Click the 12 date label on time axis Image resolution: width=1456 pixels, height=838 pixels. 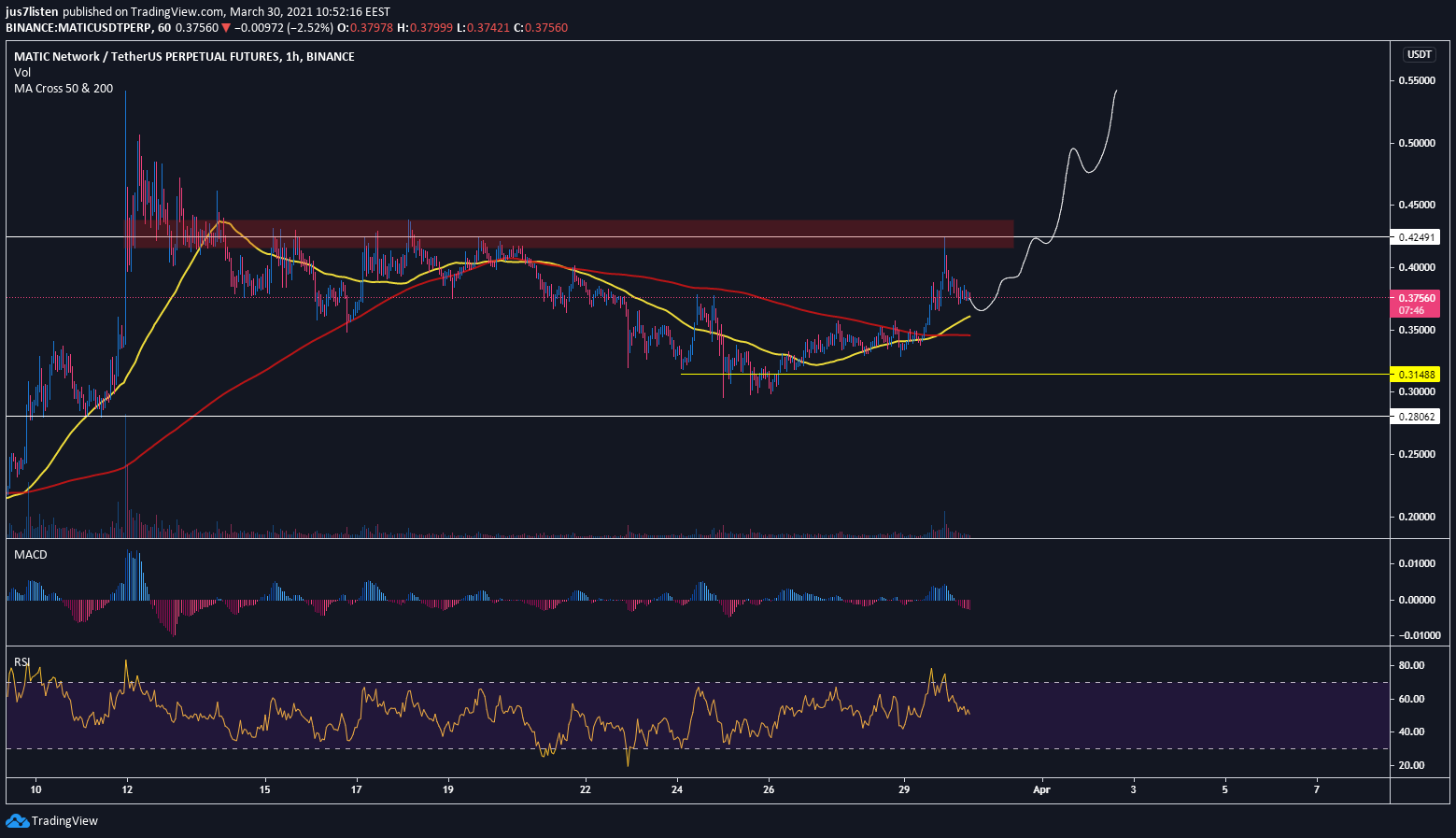127,789
